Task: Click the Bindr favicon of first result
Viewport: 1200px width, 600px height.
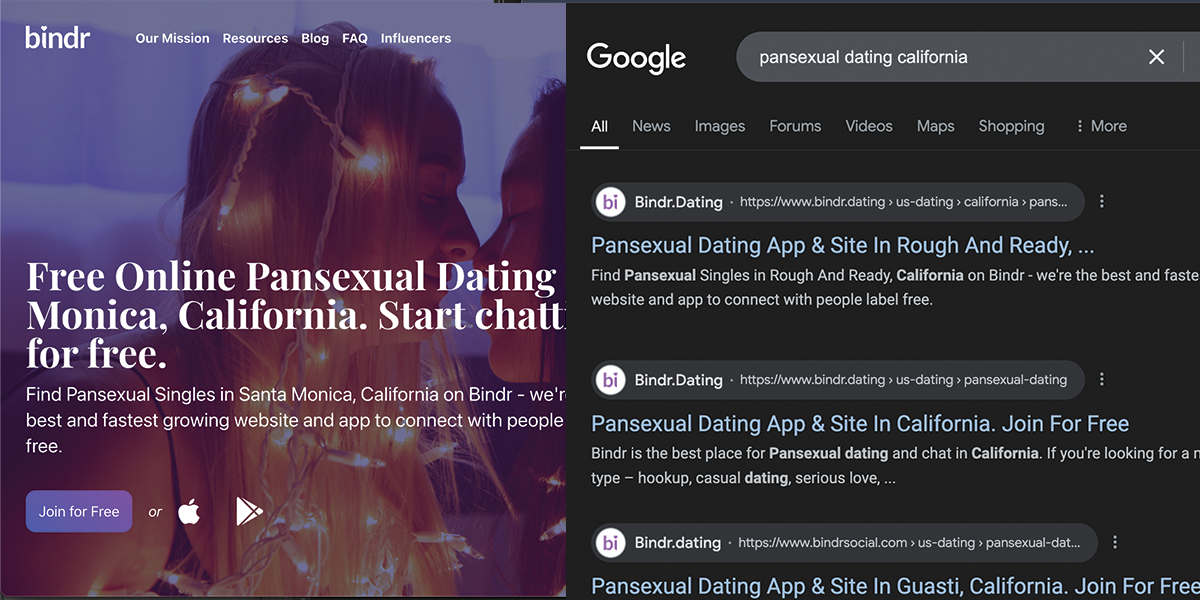Action: click(610, 202)
